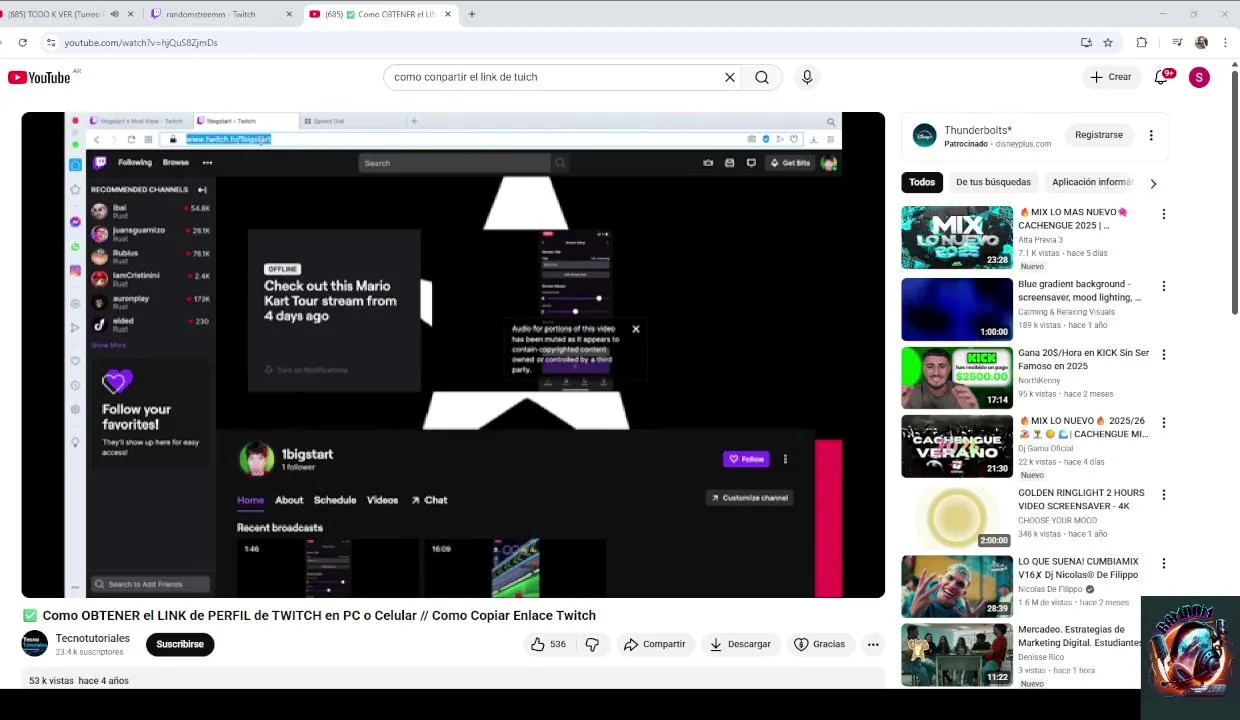This screenshot has width=1240, height=720.
Task: Open the Chrome extensions puzzle icon
Action: pos(1142,42)
